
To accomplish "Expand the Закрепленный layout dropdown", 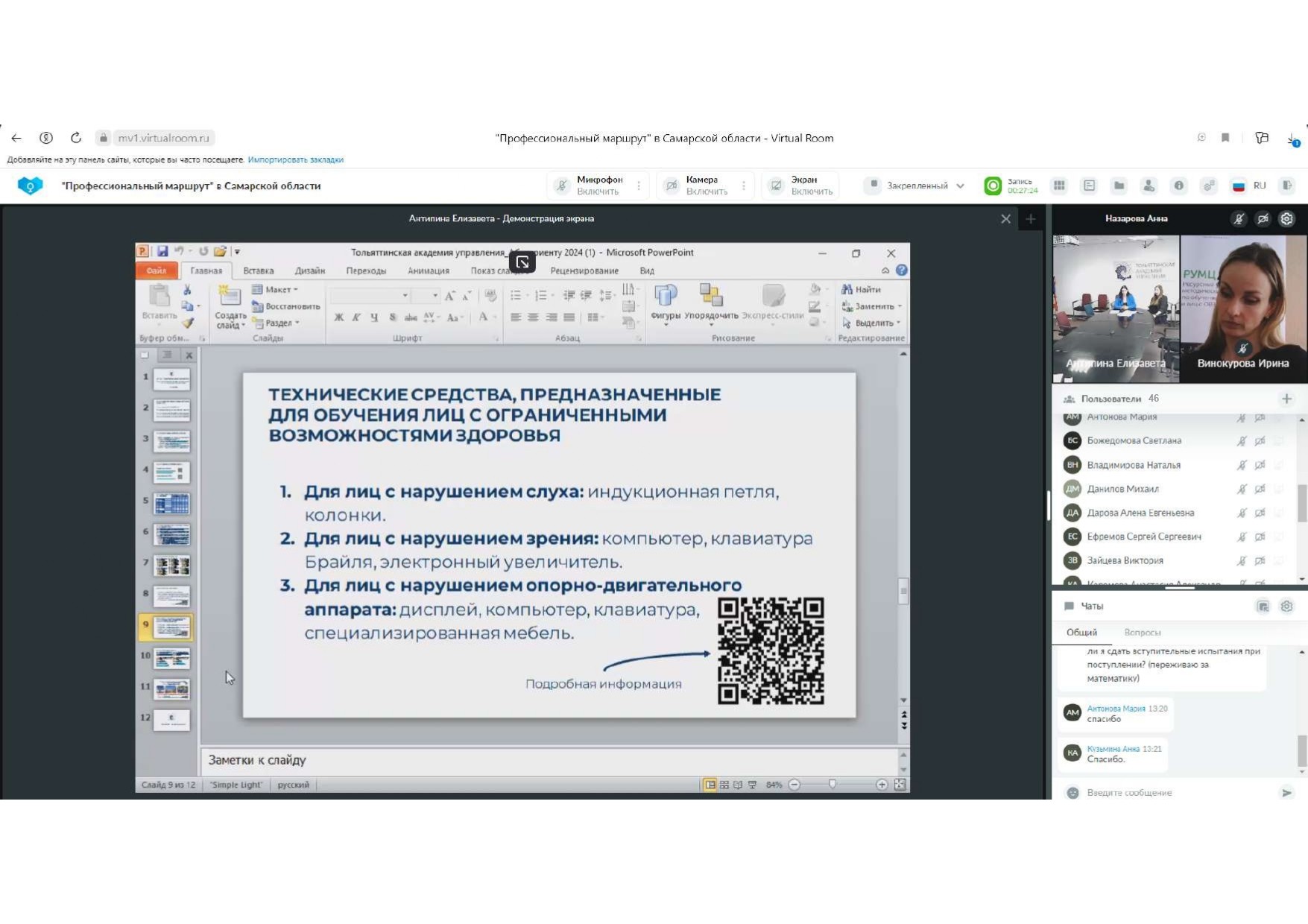I will [959, 186].
